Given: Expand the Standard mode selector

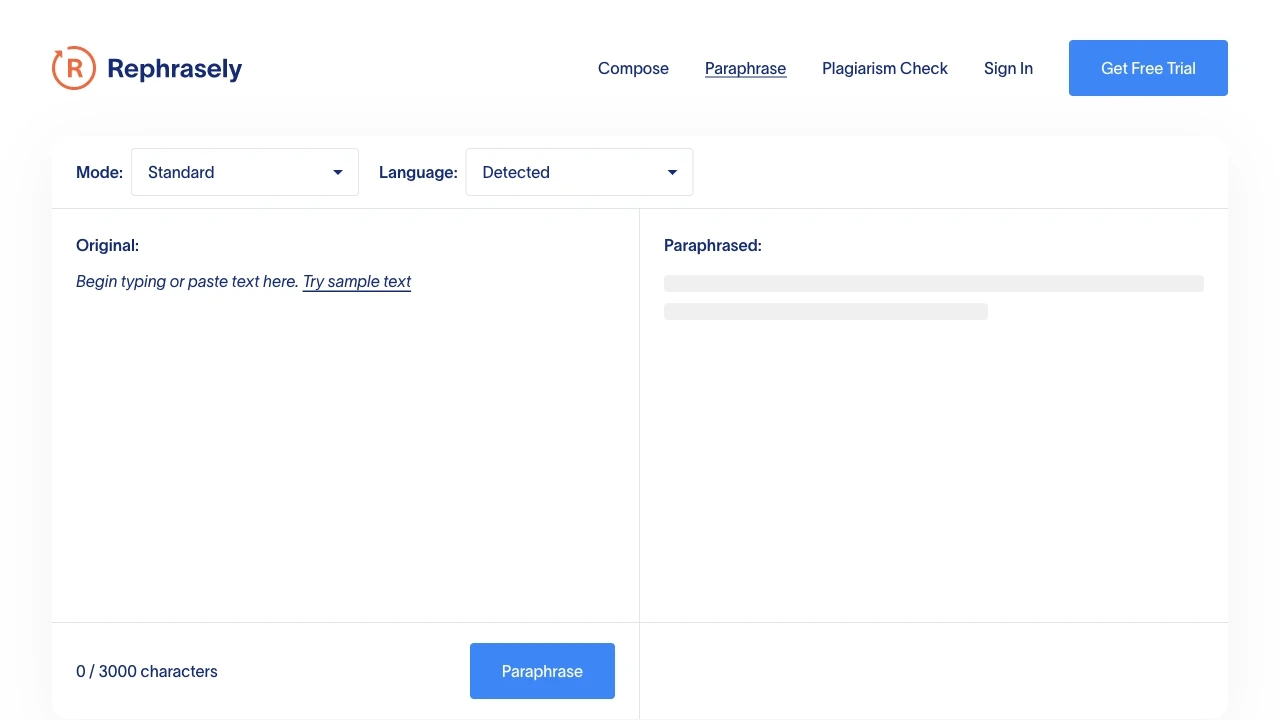Looking at the screenshot, I should [x=245, y=172].
